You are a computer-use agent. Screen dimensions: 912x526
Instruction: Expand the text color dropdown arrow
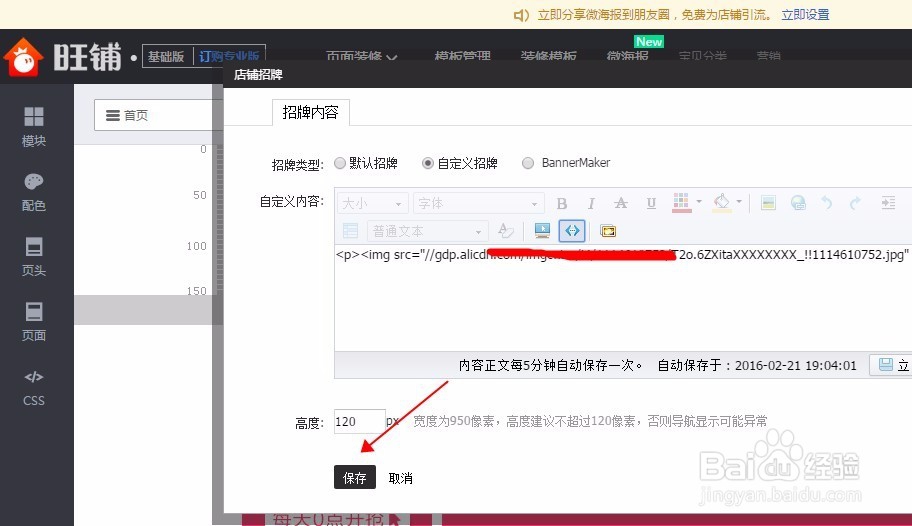click(699, 202)
